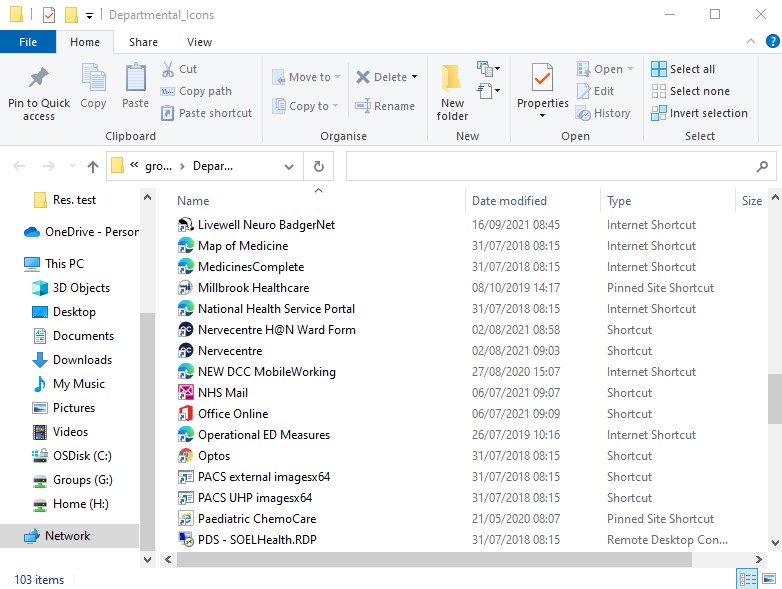Click the Properties checkmark icon in title bar
The height and width of the screenshot is (589, 782).
(x=49, y=15)
